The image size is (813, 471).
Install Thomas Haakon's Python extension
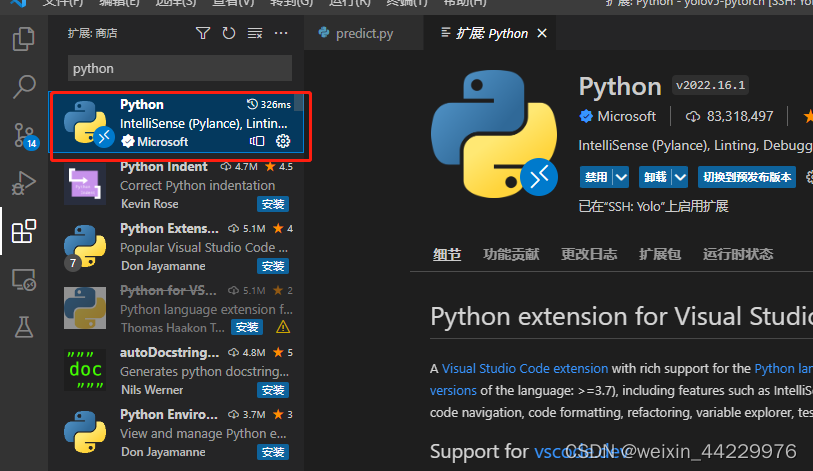click(x=247, y=327)
